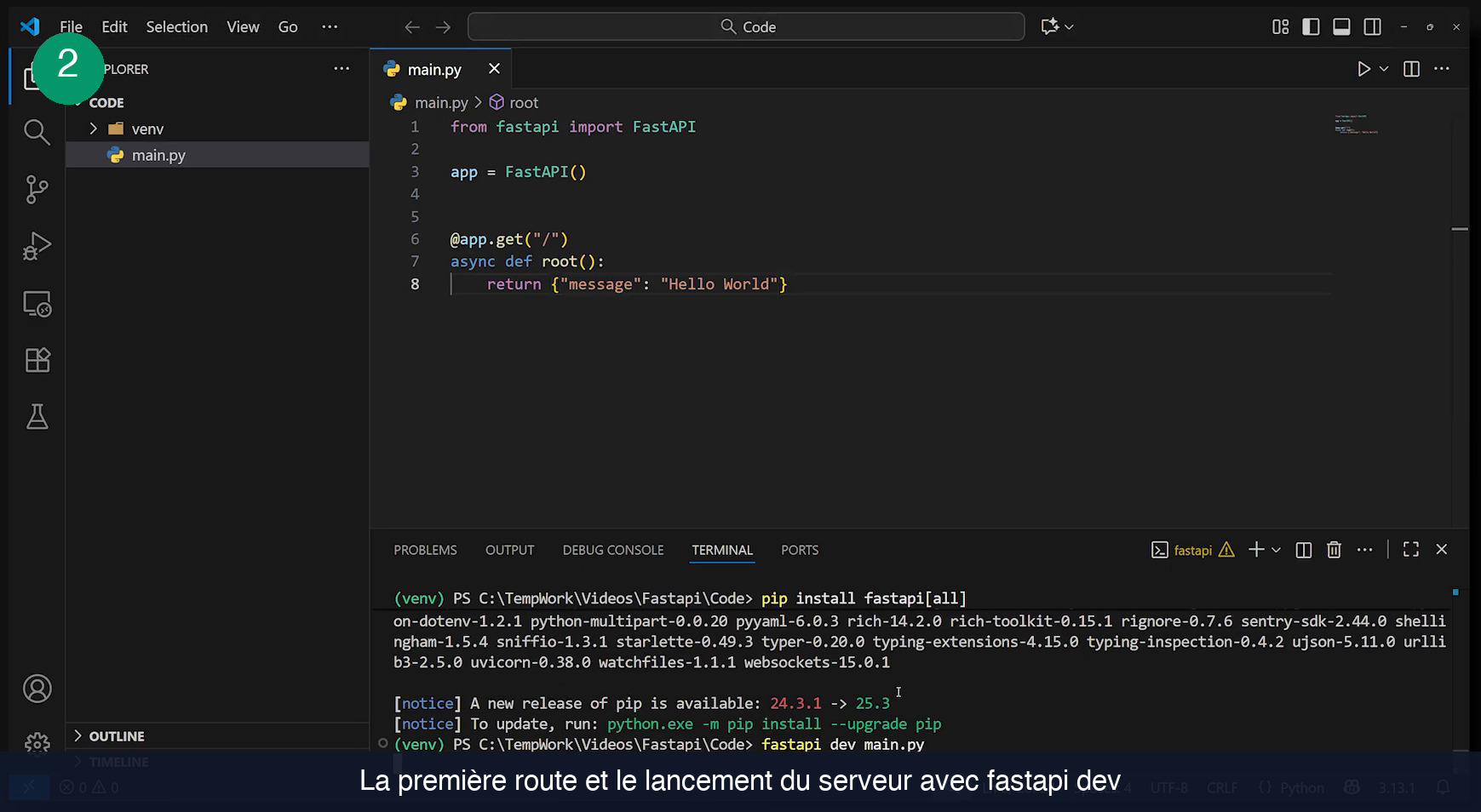Open Explorer Views and More Actions ellipsis
The width and height of the screenshot is (1481, 812).
342,69
